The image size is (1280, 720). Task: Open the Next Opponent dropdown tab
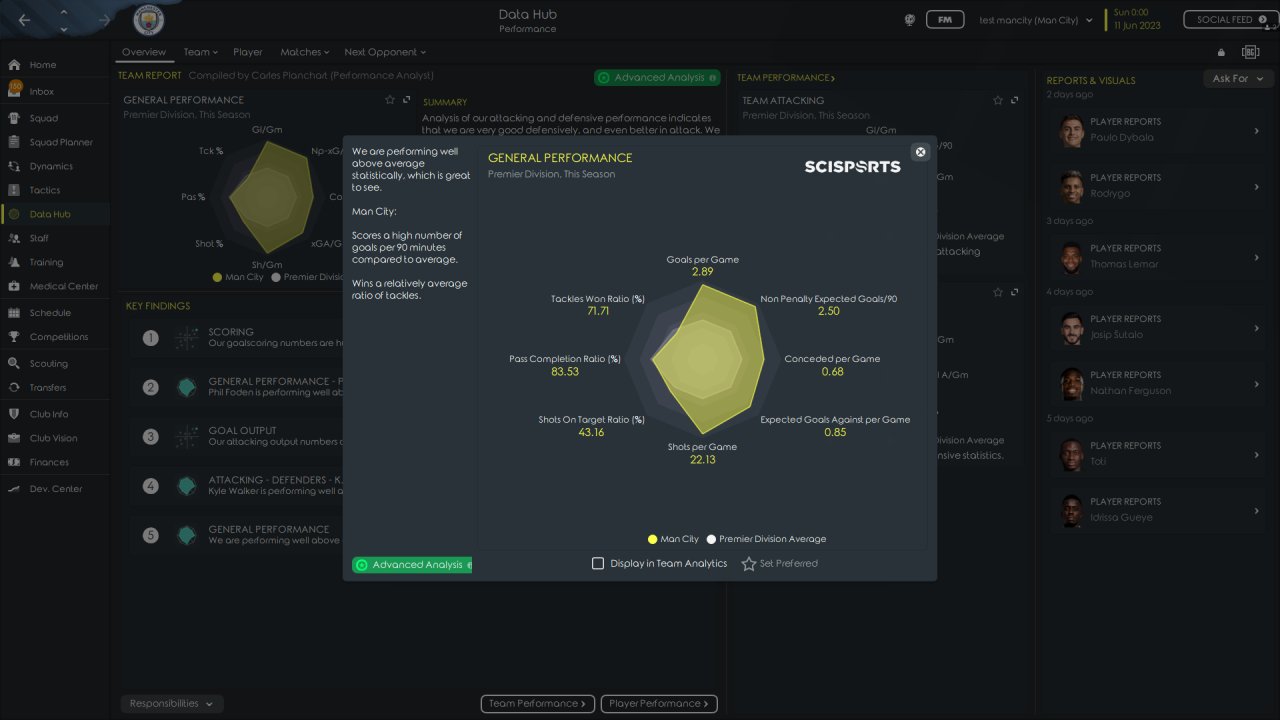[x=385, y=52]
